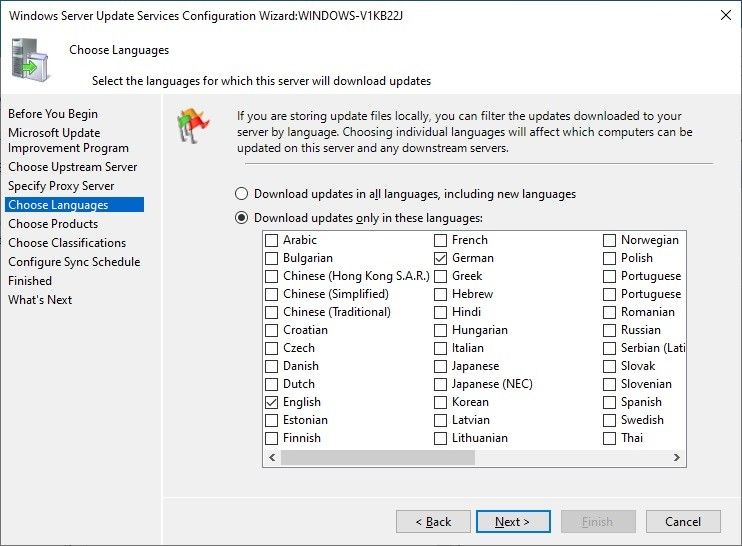Open Microsoft Update Improvement Program step
The width and height of the screenshot is (742, 546).
coord(68,141)
